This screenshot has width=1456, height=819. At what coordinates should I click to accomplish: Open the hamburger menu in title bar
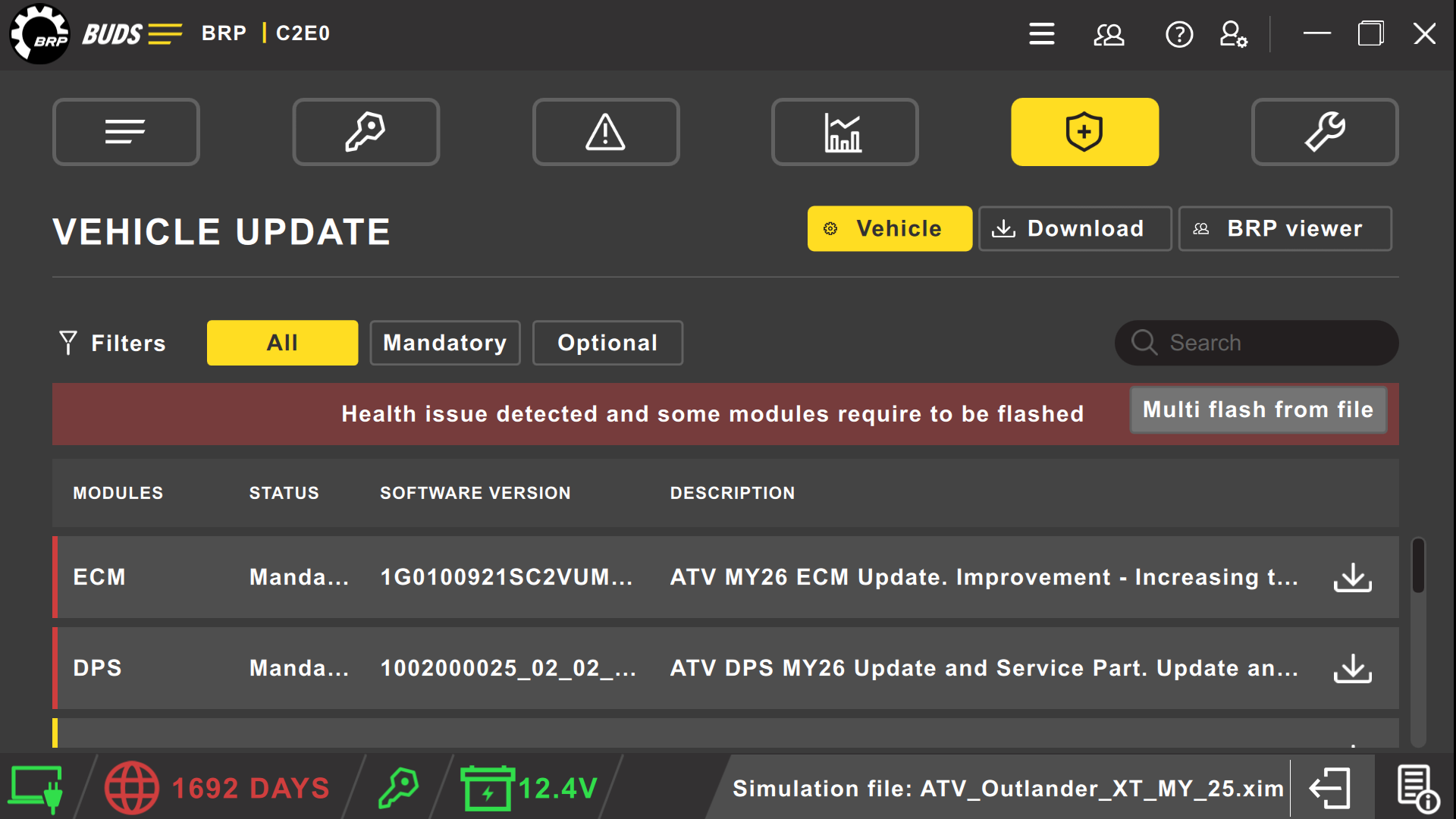[1041, 34]
